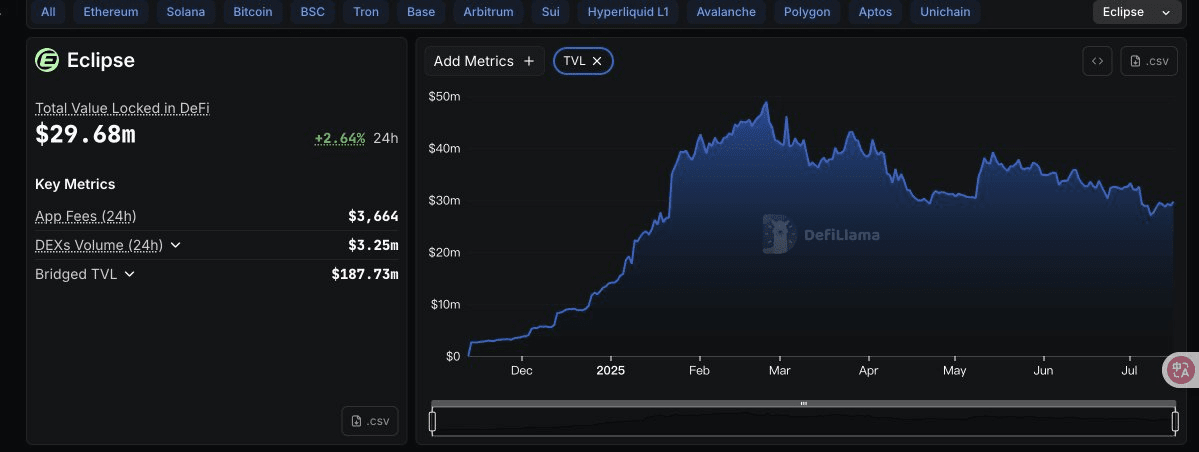Choose the Unichain chain
The width and height of the screenshot is (1199, 452).
[945, 11]
